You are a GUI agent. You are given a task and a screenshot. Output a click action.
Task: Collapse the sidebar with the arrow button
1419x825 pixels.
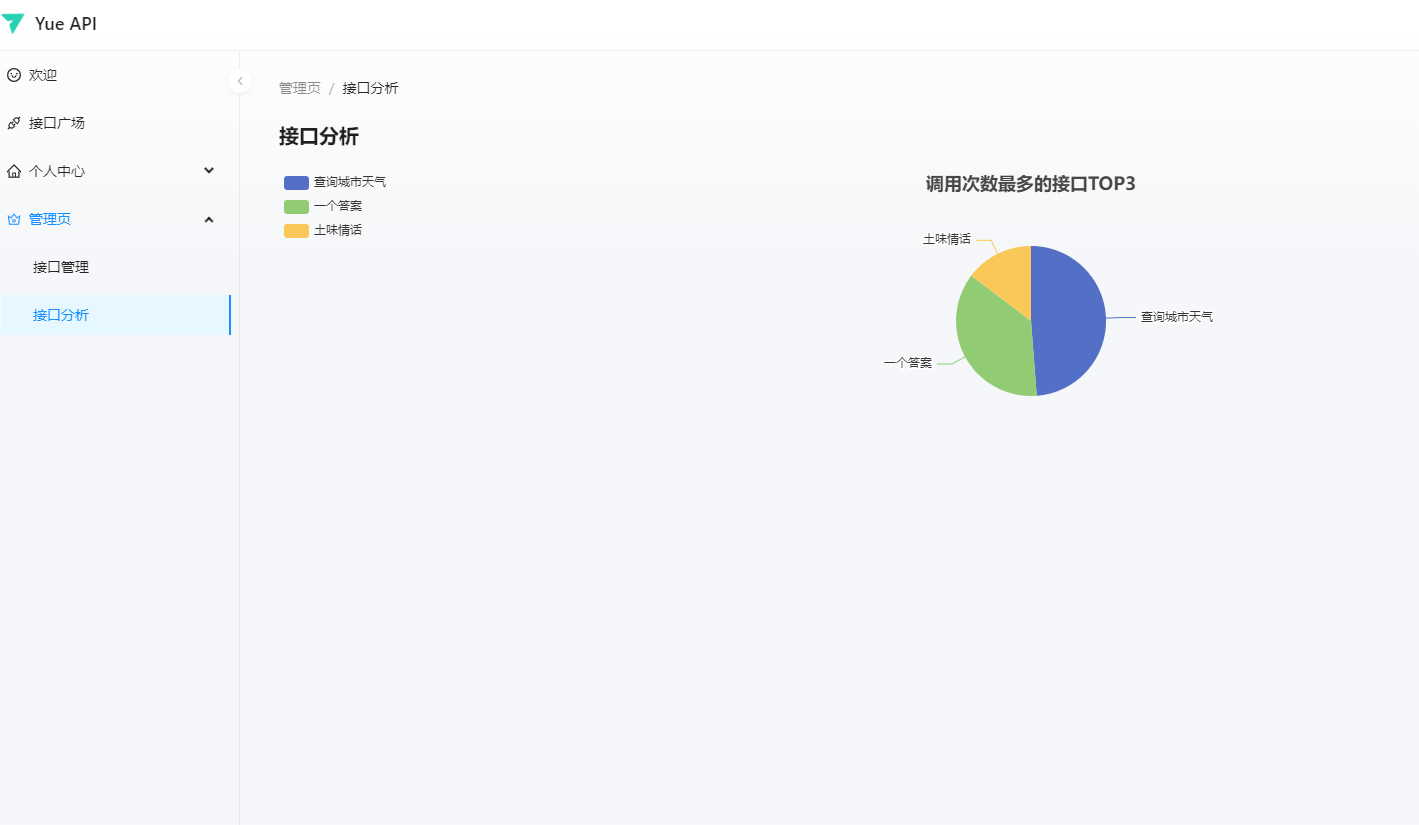[x=240, y=80]
